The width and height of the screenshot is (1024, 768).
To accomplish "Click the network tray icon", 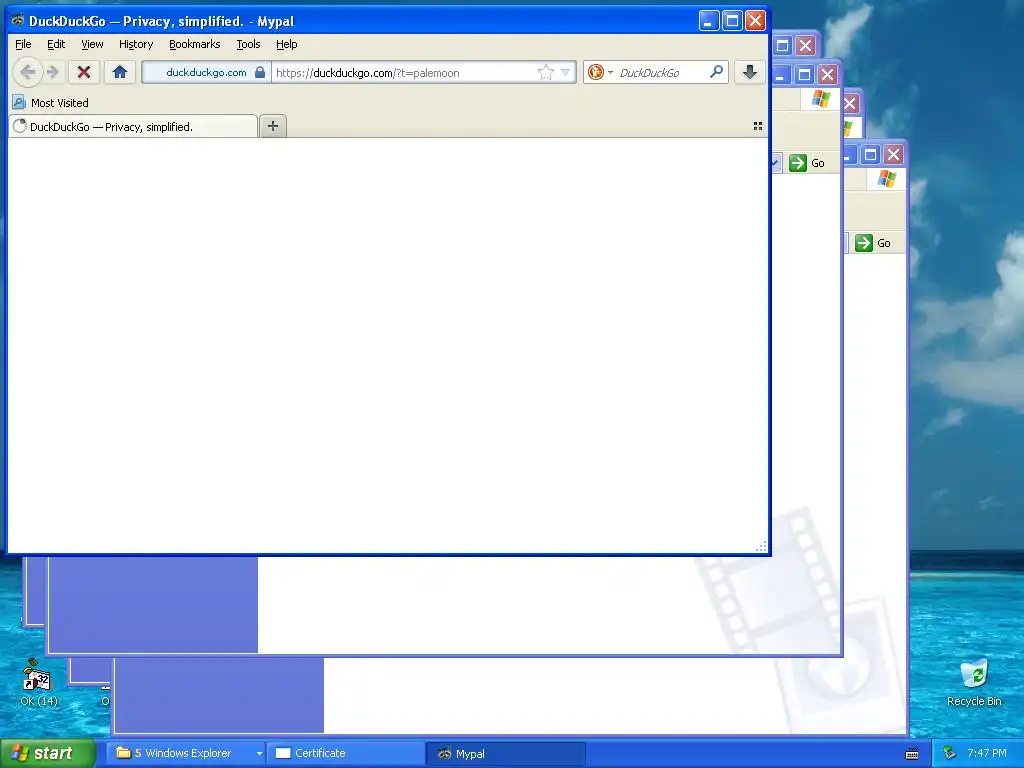I will tap(950, 754).
